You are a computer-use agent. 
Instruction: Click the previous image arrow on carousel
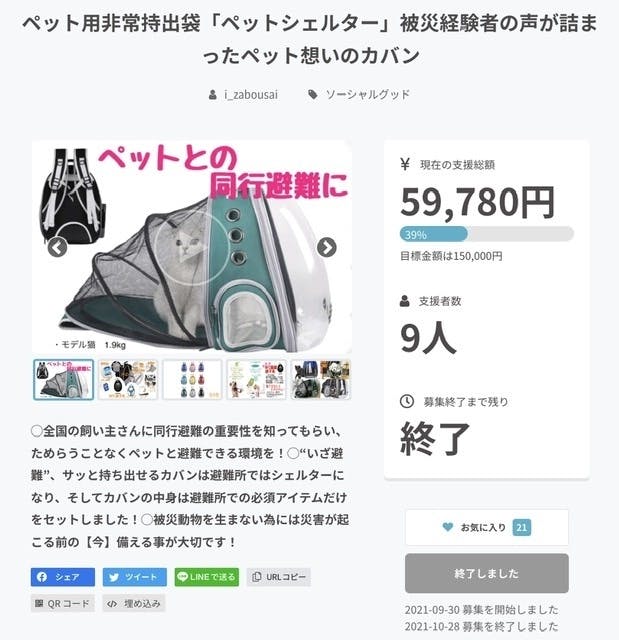(x=58, y=247)
